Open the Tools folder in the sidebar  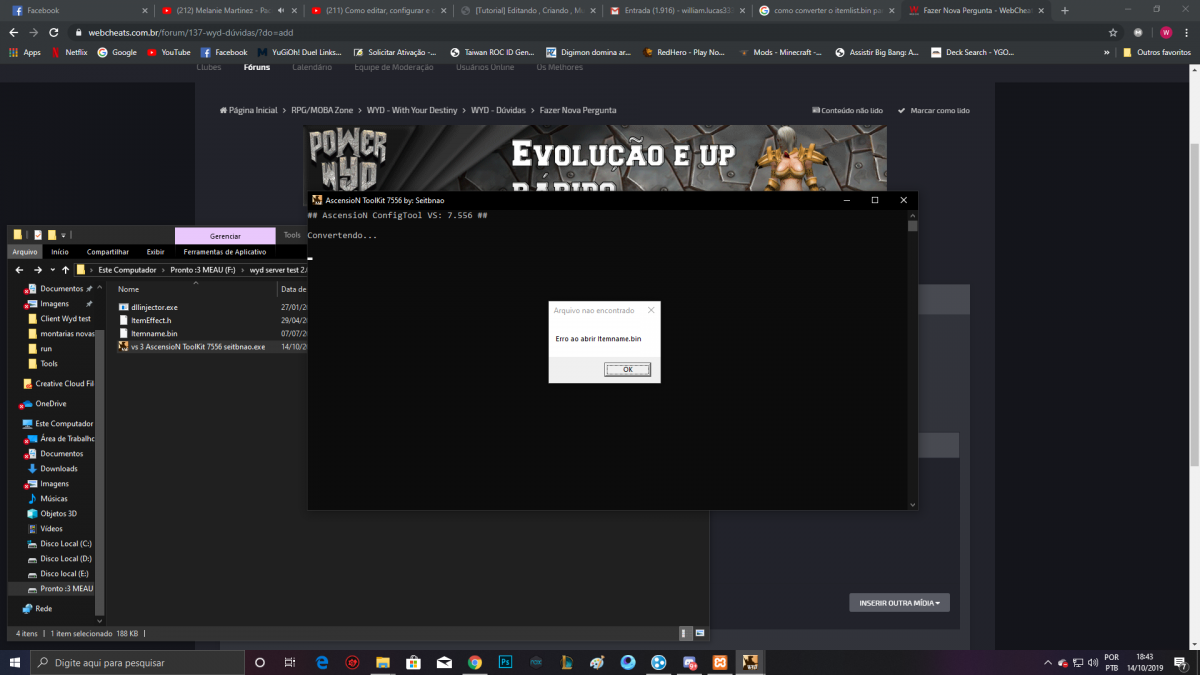click(x=49, y=364)
